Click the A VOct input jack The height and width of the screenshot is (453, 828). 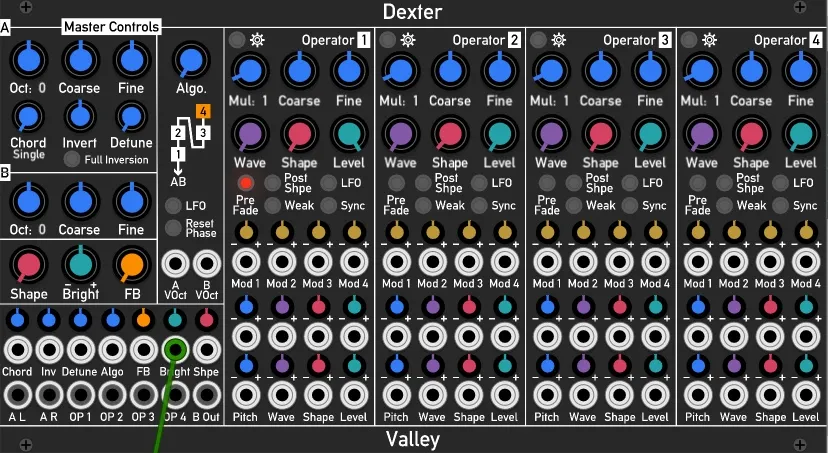(x=175, y=264)
